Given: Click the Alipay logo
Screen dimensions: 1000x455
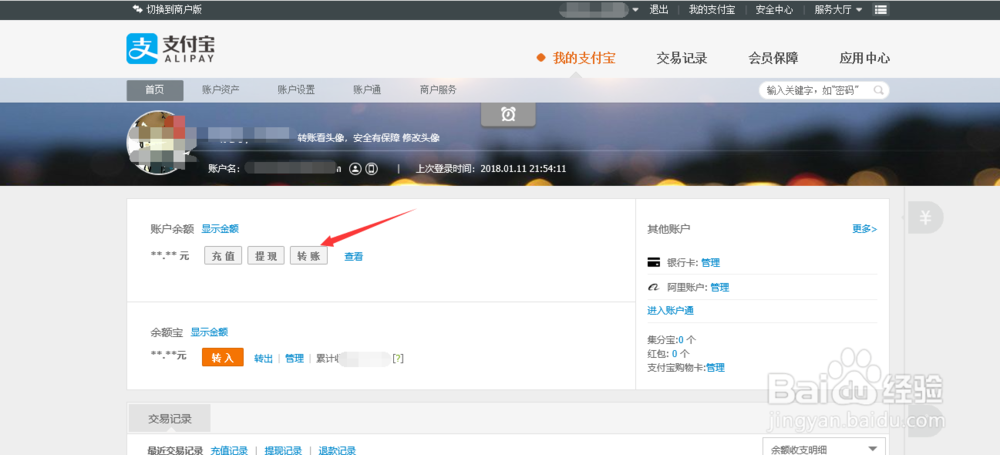Looking at the screenshot, I should [170, 48].
